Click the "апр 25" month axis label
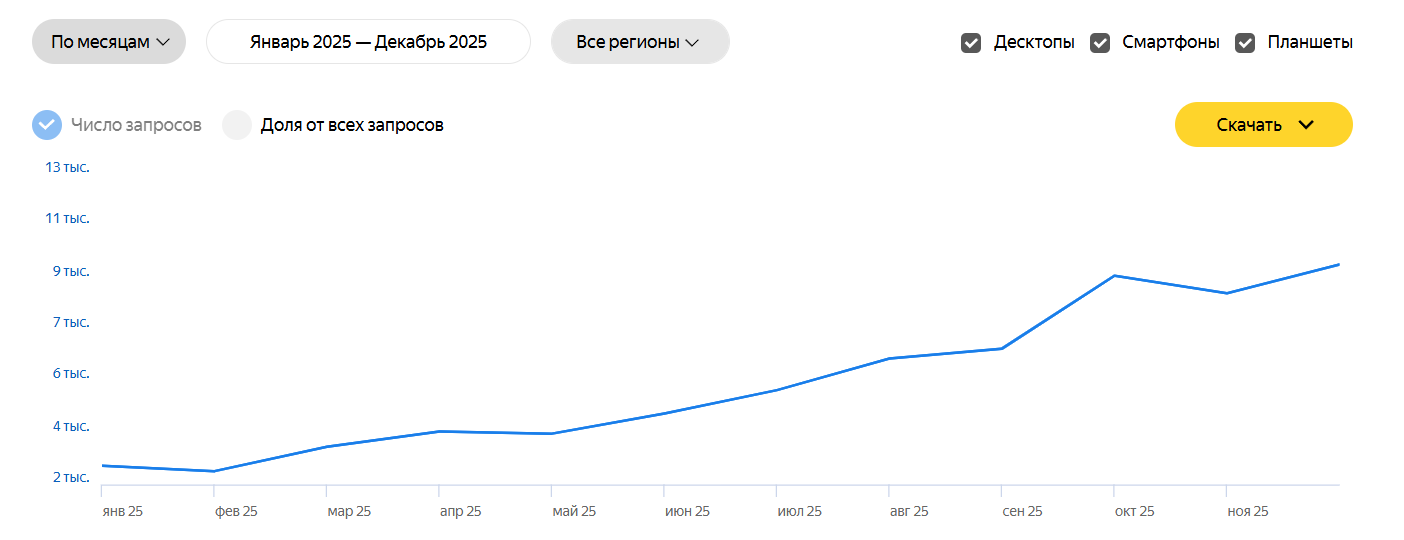The height and width of the screenshot is (540, 1404). coord(460,511)
